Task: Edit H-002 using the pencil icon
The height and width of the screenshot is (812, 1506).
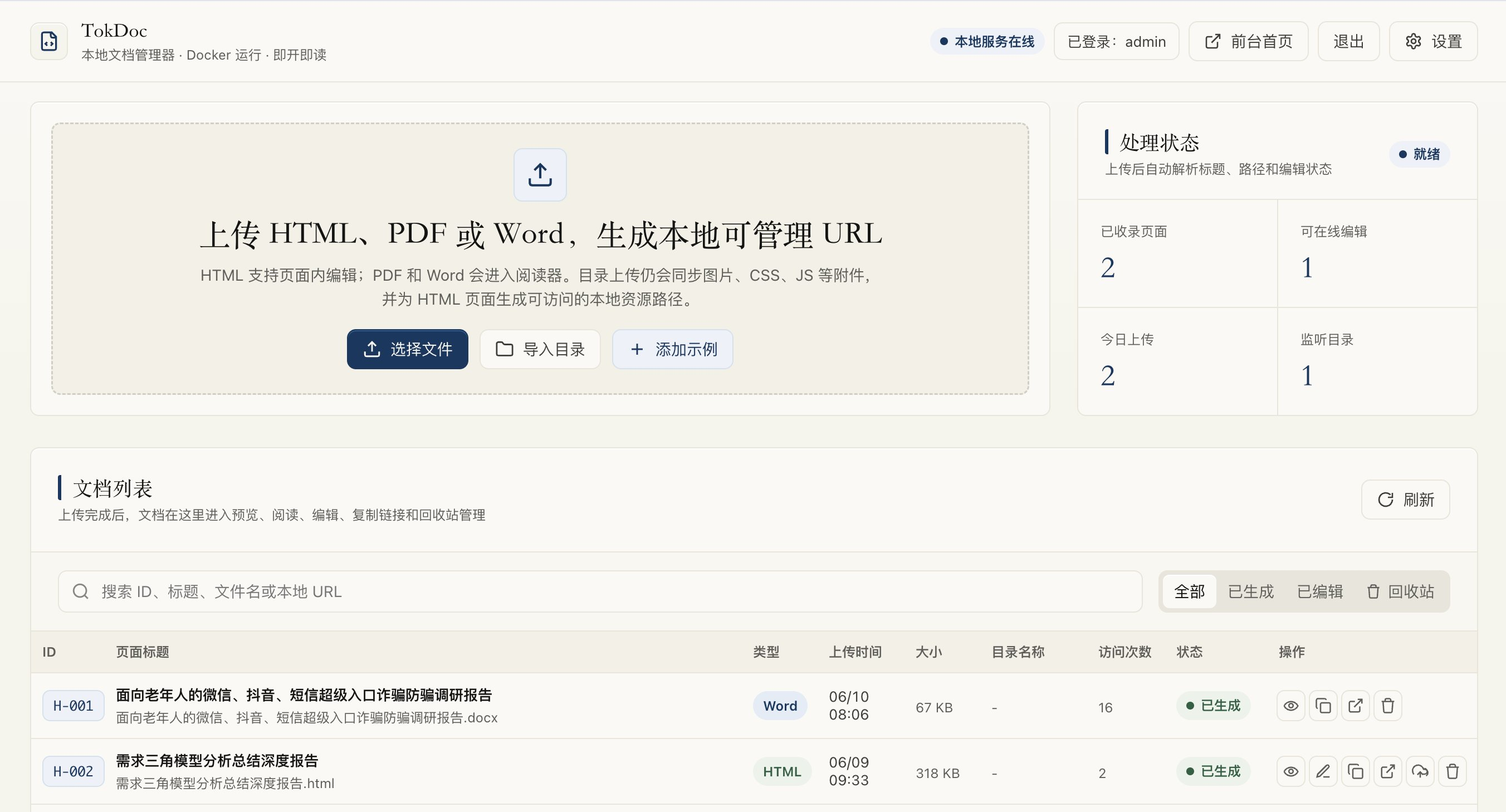Action: [x=1323, y=772]
